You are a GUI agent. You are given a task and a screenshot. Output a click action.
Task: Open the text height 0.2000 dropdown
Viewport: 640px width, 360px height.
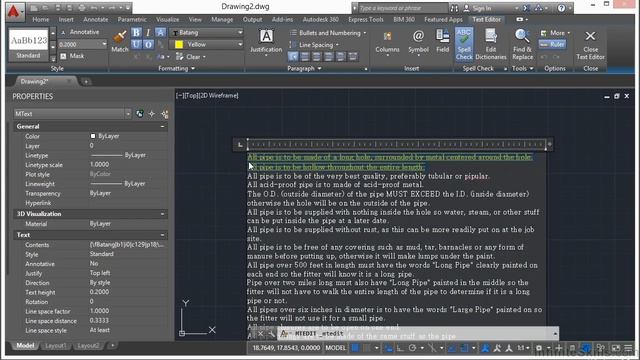click(x=82, y=44)
